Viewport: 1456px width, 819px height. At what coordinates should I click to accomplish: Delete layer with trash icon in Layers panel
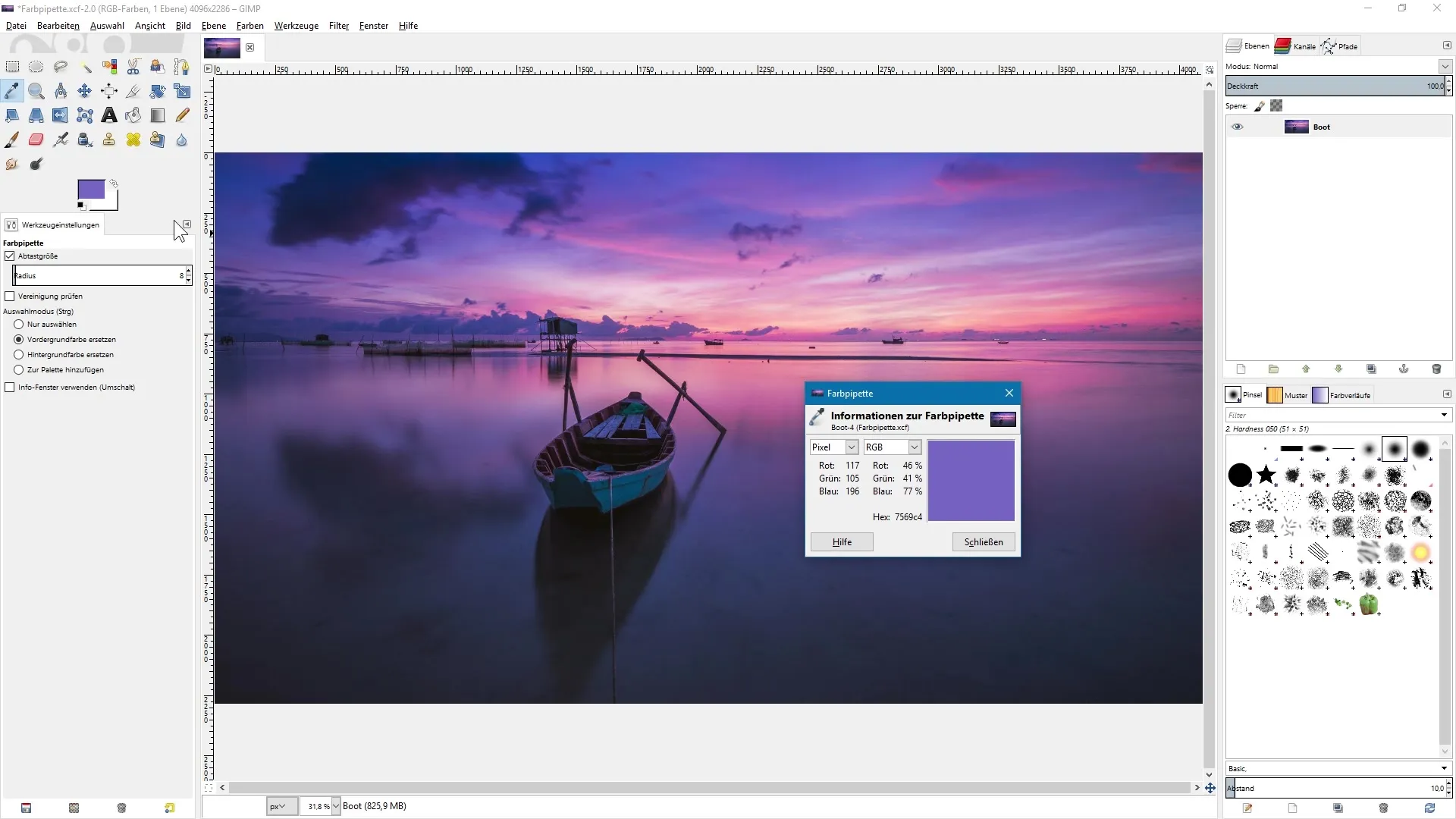[1436, 369]
